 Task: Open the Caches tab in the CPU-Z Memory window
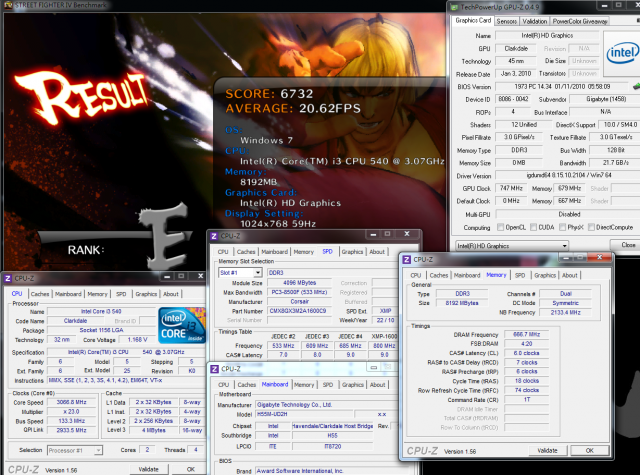(x=439, y=275)
